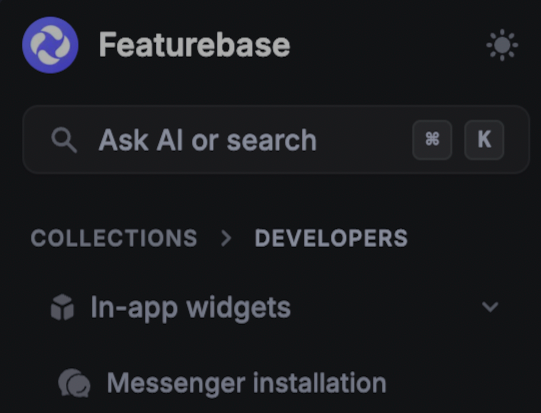Switch color mode using the top-right sun button

(502, 45)
